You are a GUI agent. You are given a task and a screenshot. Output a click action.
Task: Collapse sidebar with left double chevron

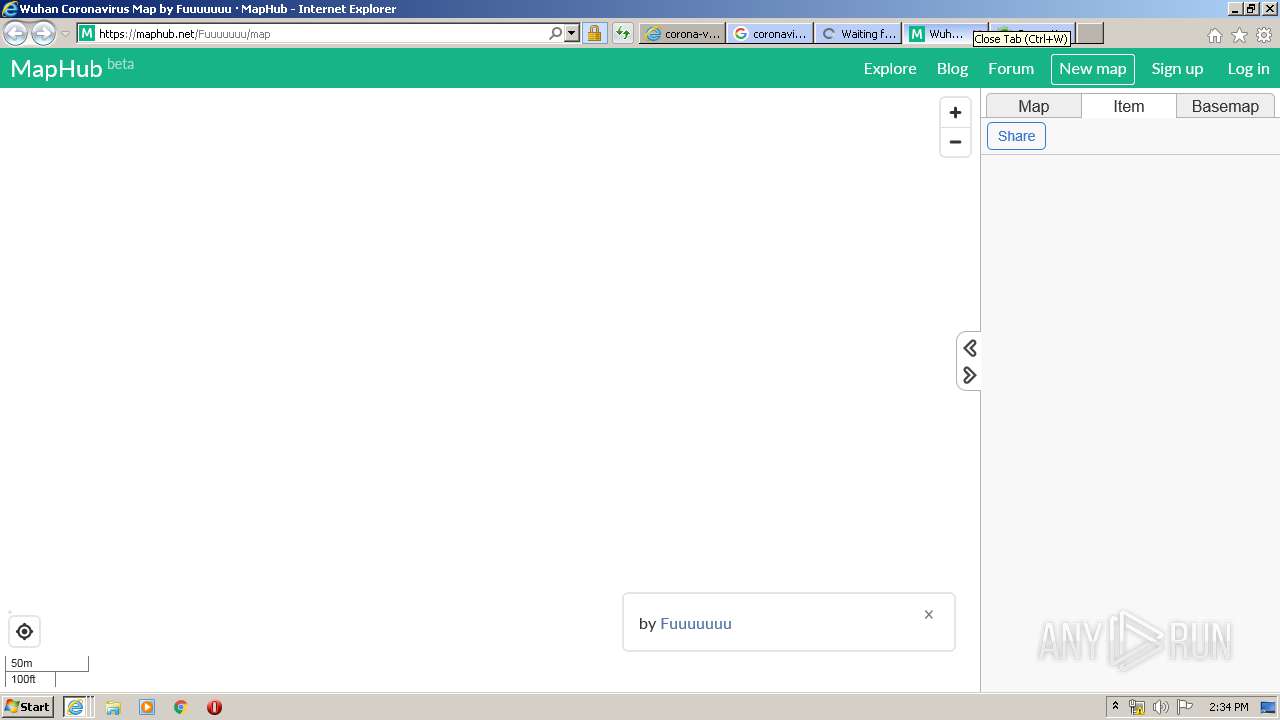click(x=969, y=348)
